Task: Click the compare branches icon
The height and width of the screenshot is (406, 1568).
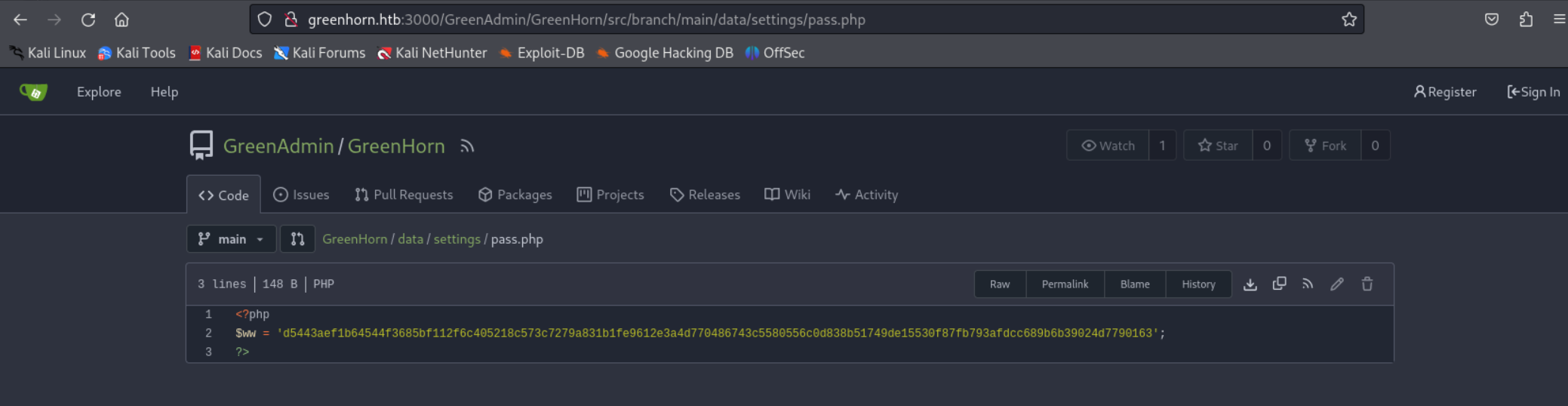Action: click(297, 239)
